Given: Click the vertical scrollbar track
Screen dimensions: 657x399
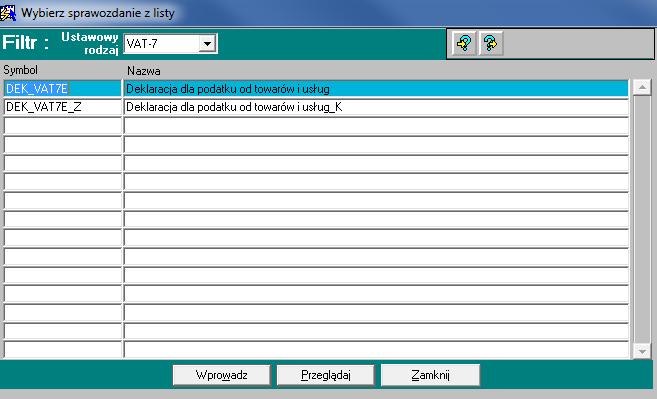Looking at the screenshot, I should coord(642,219).
